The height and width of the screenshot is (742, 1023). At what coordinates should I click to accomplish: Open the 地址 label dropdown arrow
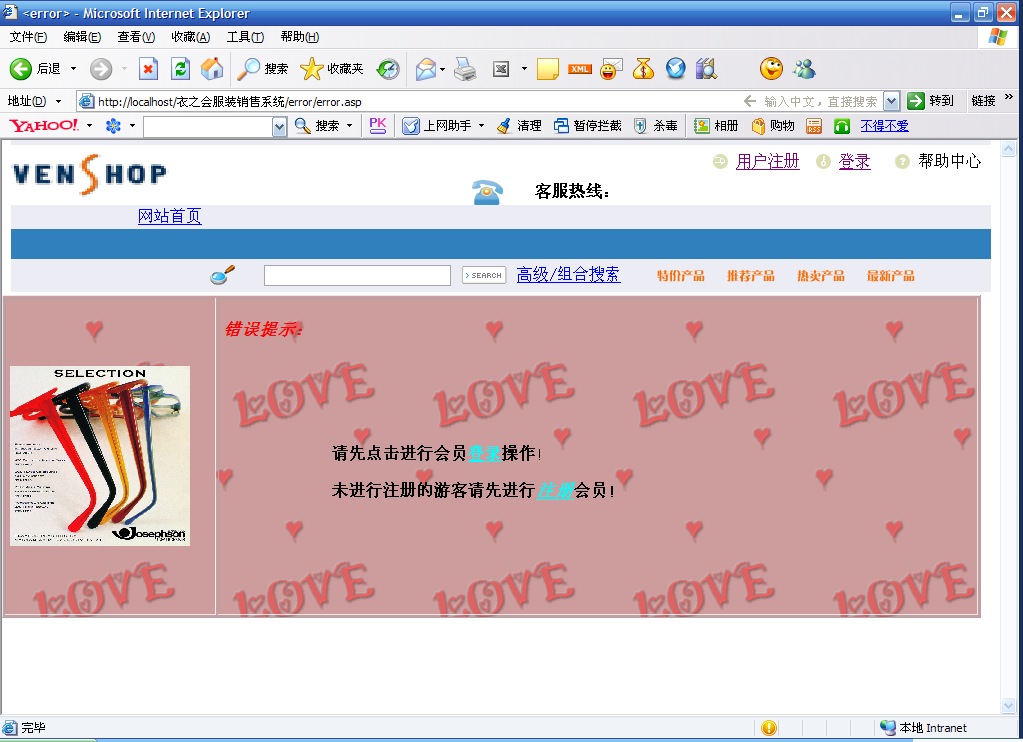(58, 101)
